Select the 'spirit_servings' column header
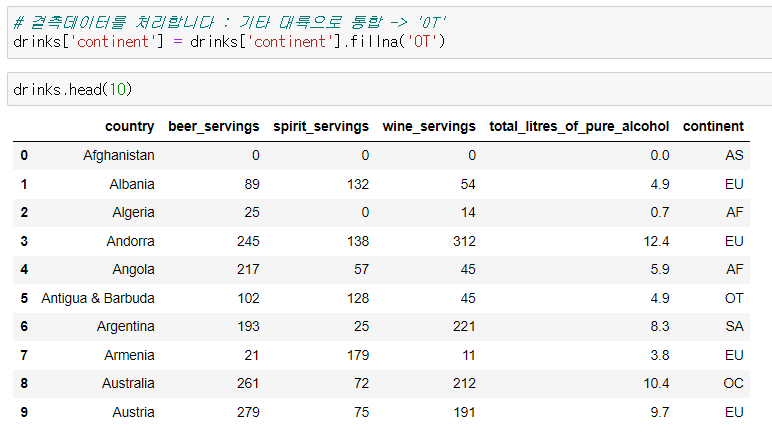This screenshot has width=772, height=441. tap(321, 126)
